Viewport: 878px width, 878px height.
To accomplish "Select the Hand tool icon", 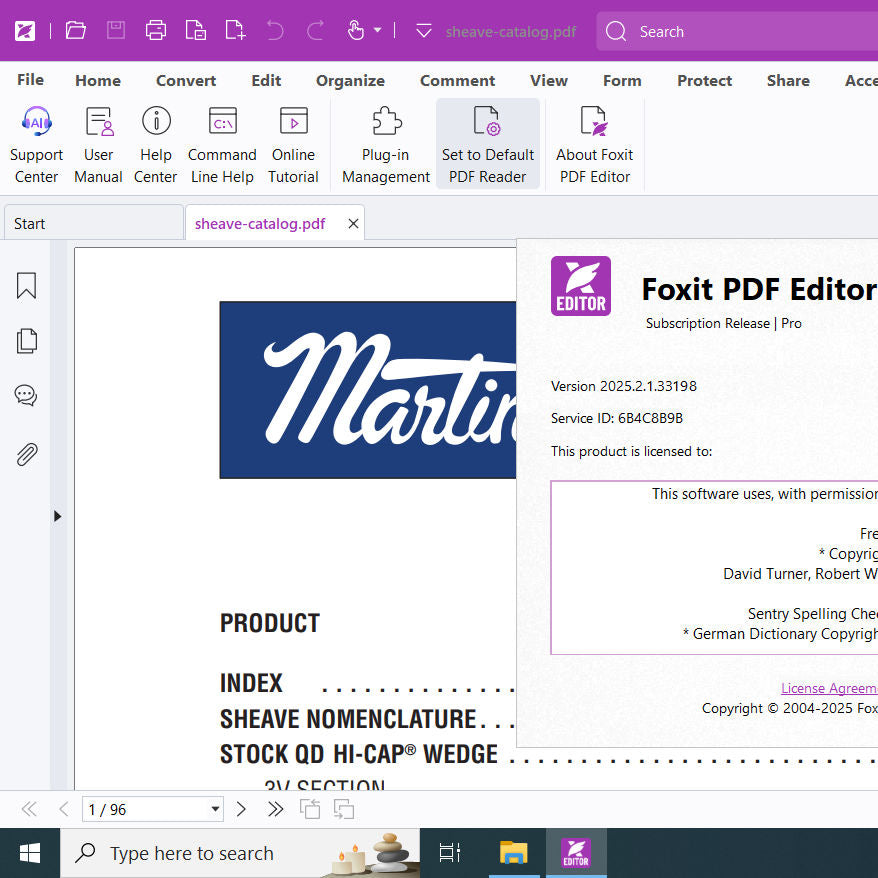I will 356,30.
